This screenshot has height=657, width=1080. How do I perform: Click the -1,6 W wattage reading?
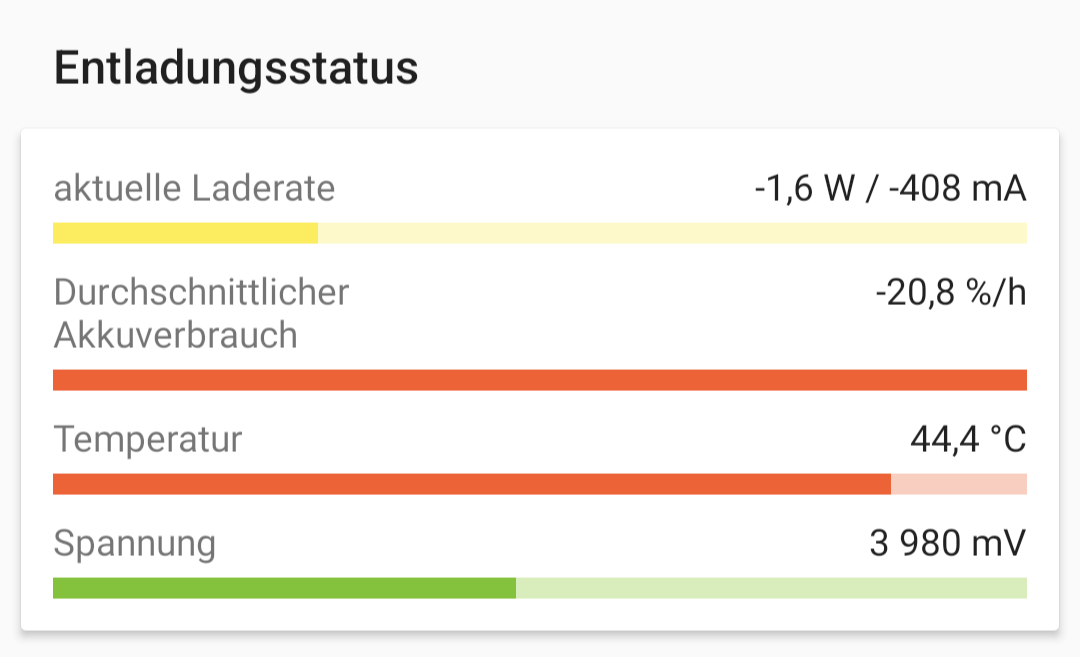click(x=799, y=188)
